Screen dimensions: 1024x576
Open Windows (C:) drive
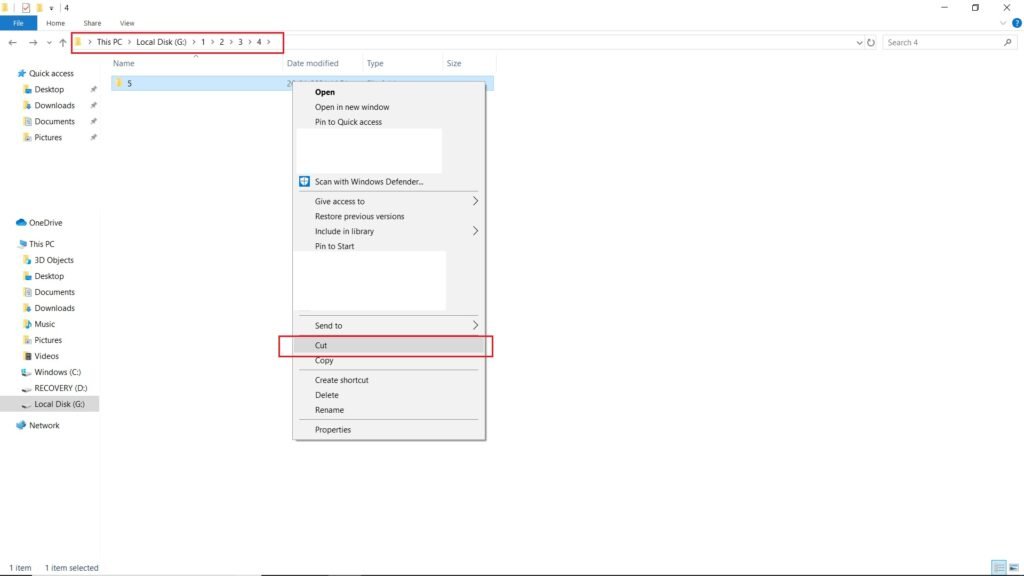(57, 372)
